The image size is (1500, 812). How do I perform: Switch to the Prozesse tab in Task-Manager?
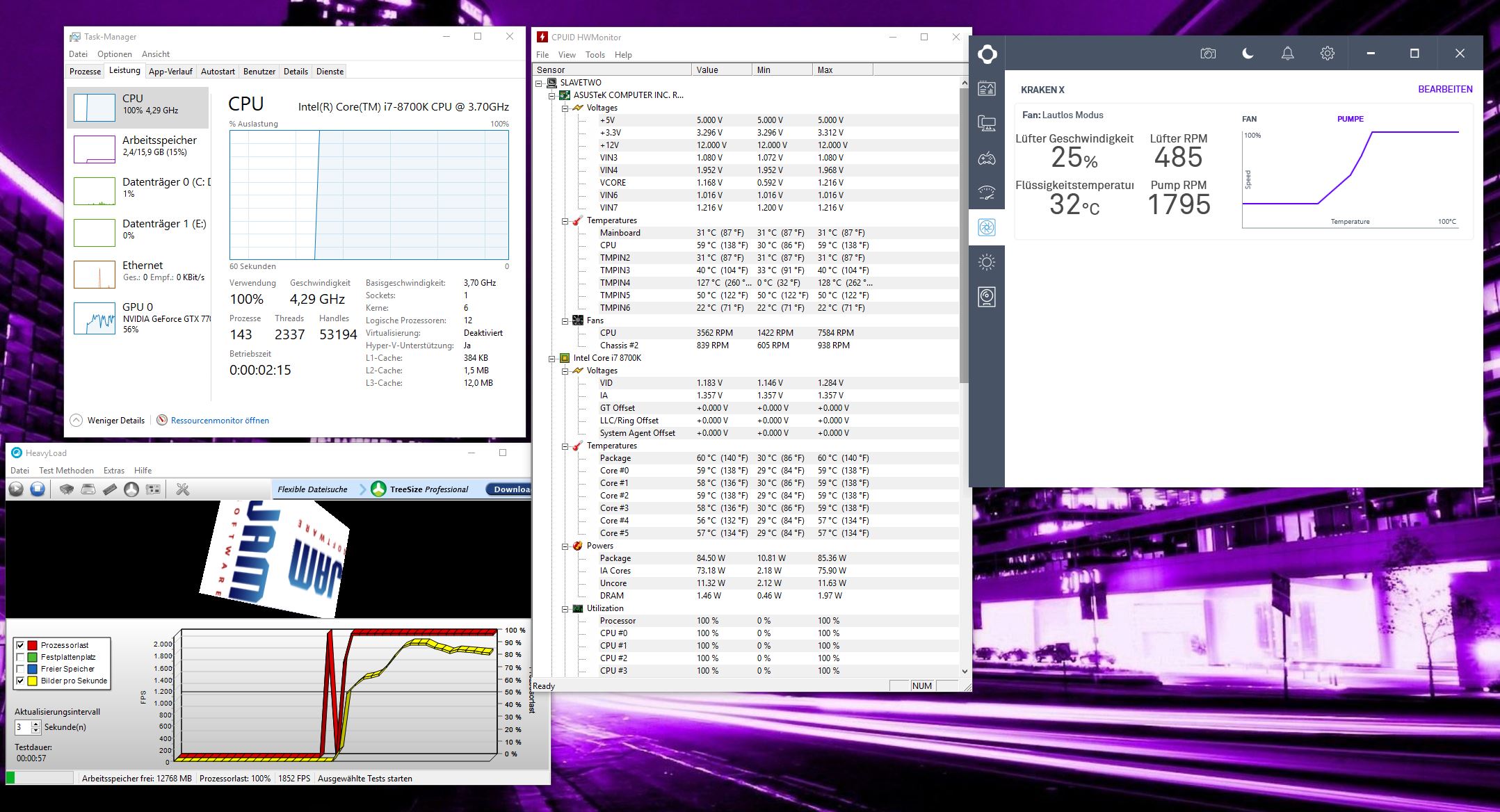[86, 72]
